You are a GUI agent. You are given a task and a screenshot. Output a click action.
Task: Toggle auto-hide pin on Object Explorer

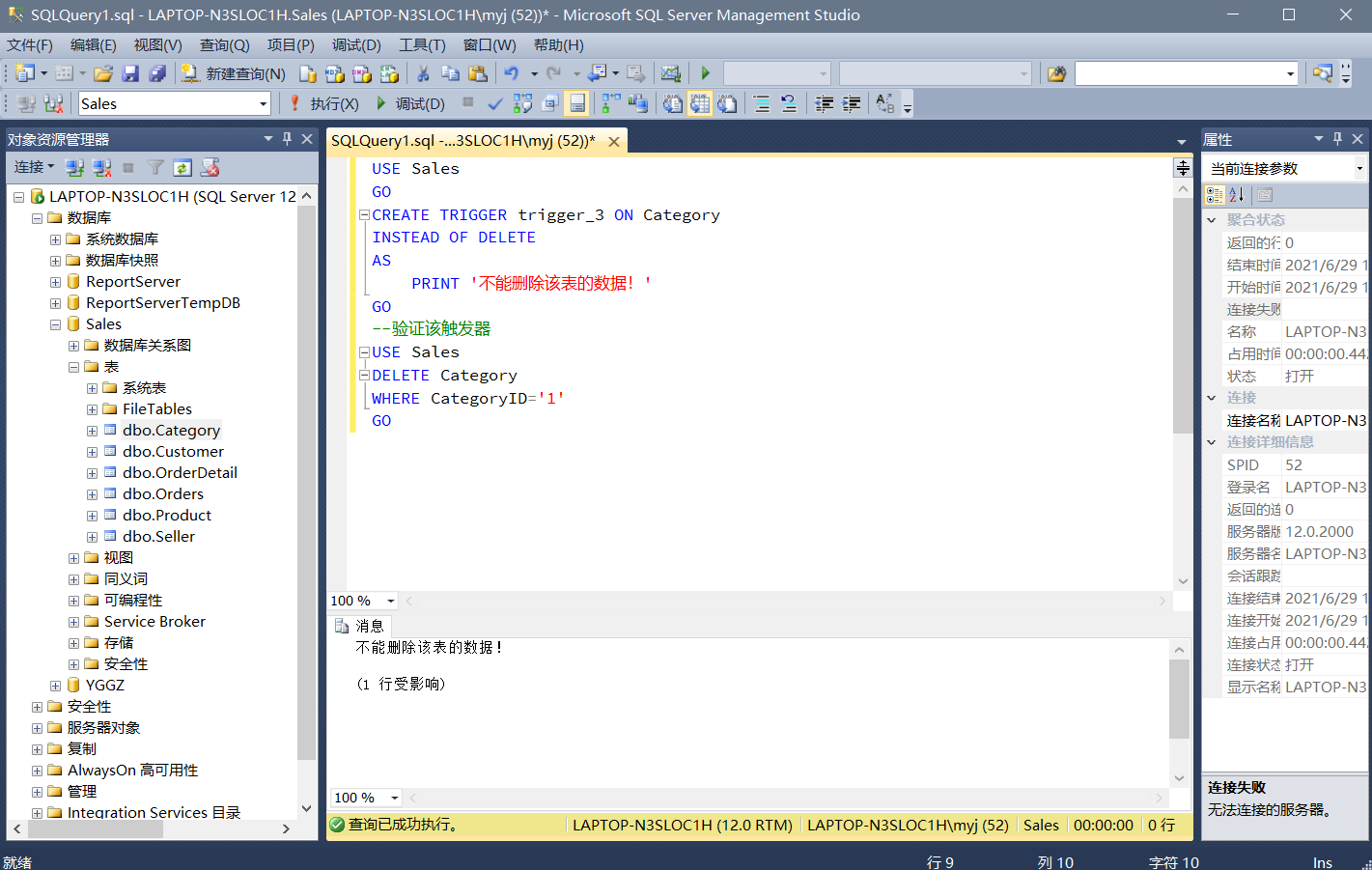(287, 139)
